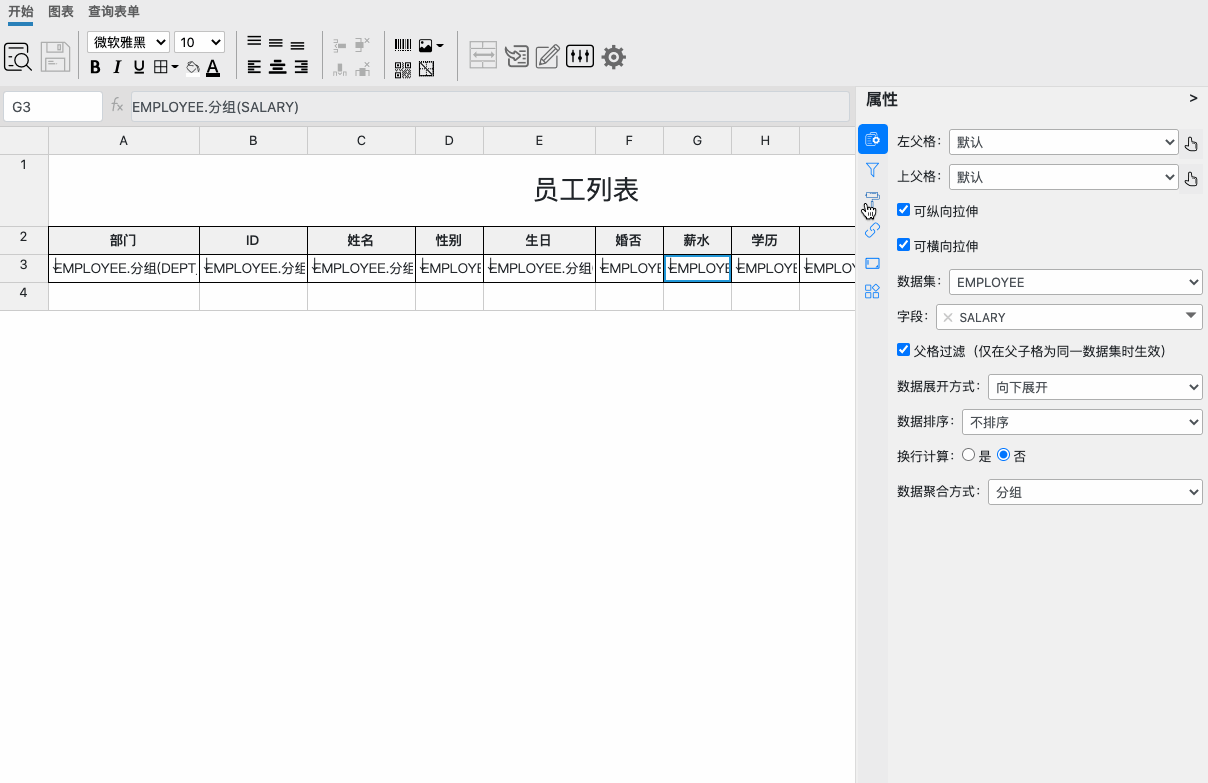Click the formula bar expression field

[x=490, y=106]
